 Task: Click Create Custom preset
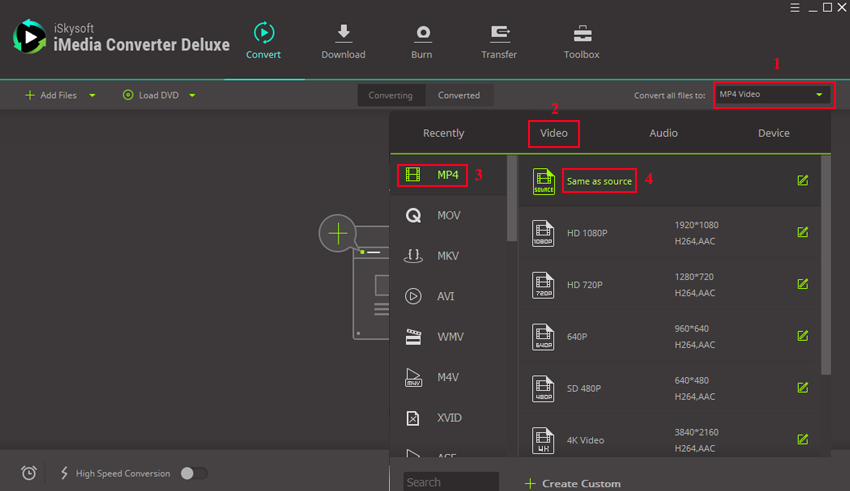pos(573,483)
